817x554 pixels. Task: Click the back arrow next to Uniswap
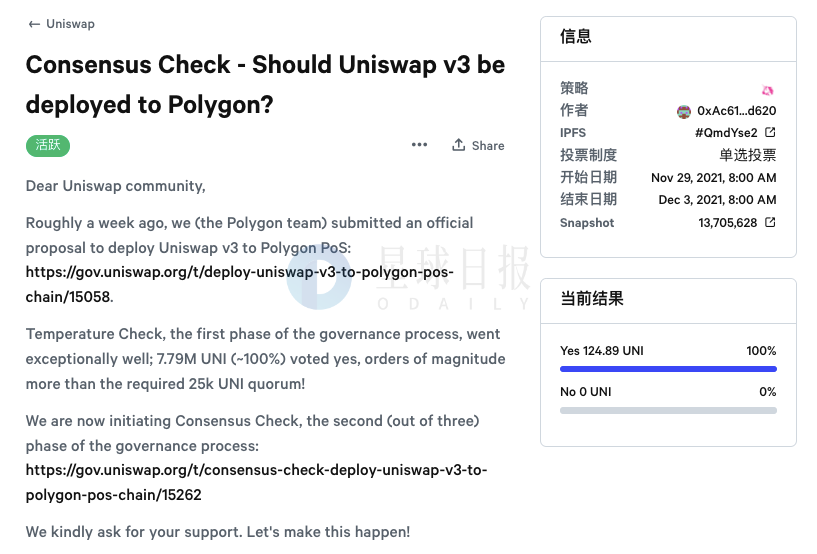[34, 24]
